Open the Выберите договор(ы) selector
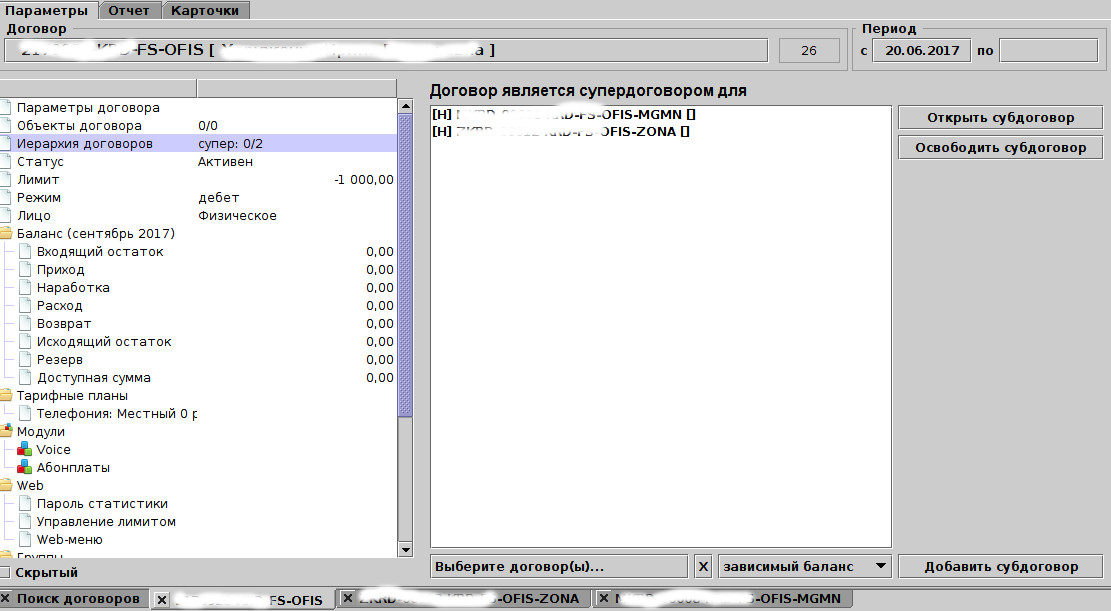 (x=559, y=567)
